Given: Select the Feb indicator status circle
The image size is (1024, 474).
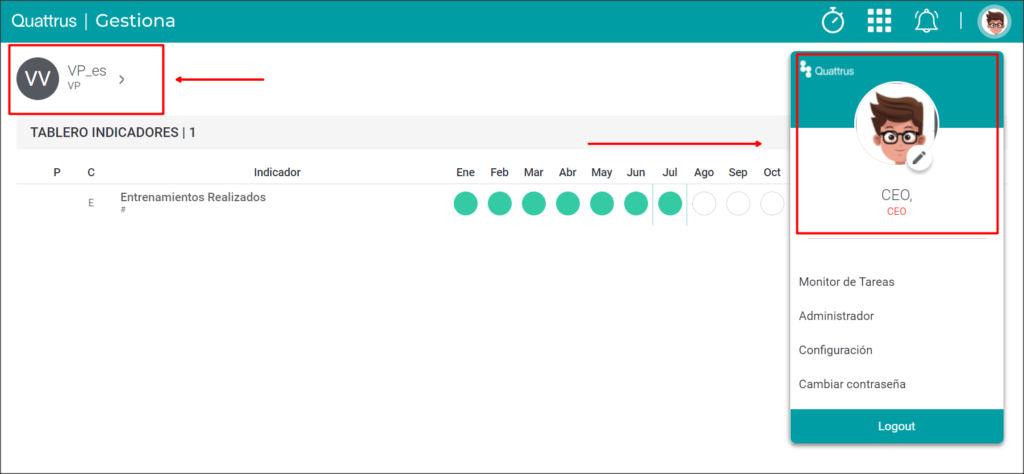Looking at the screenshot, I should tap(500, 204).
